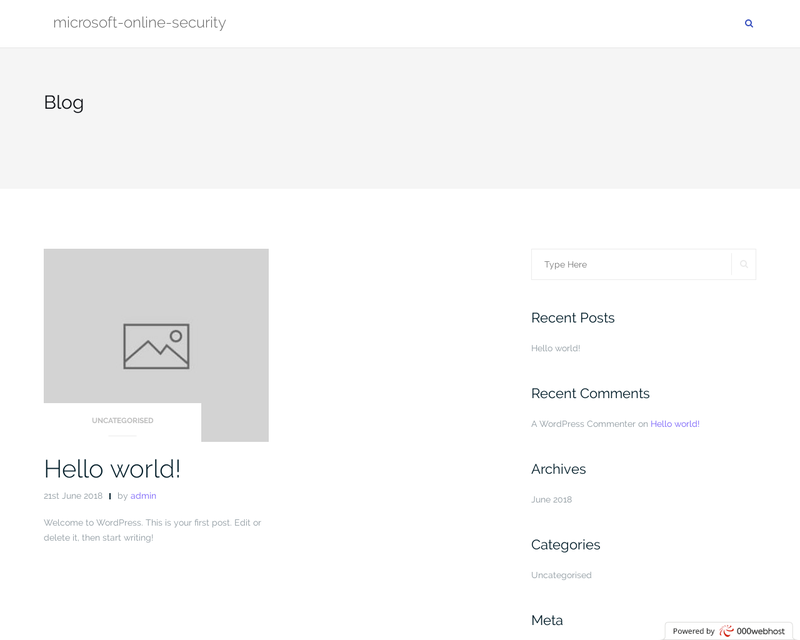Open the header search magnifier icon

point(749,23)
